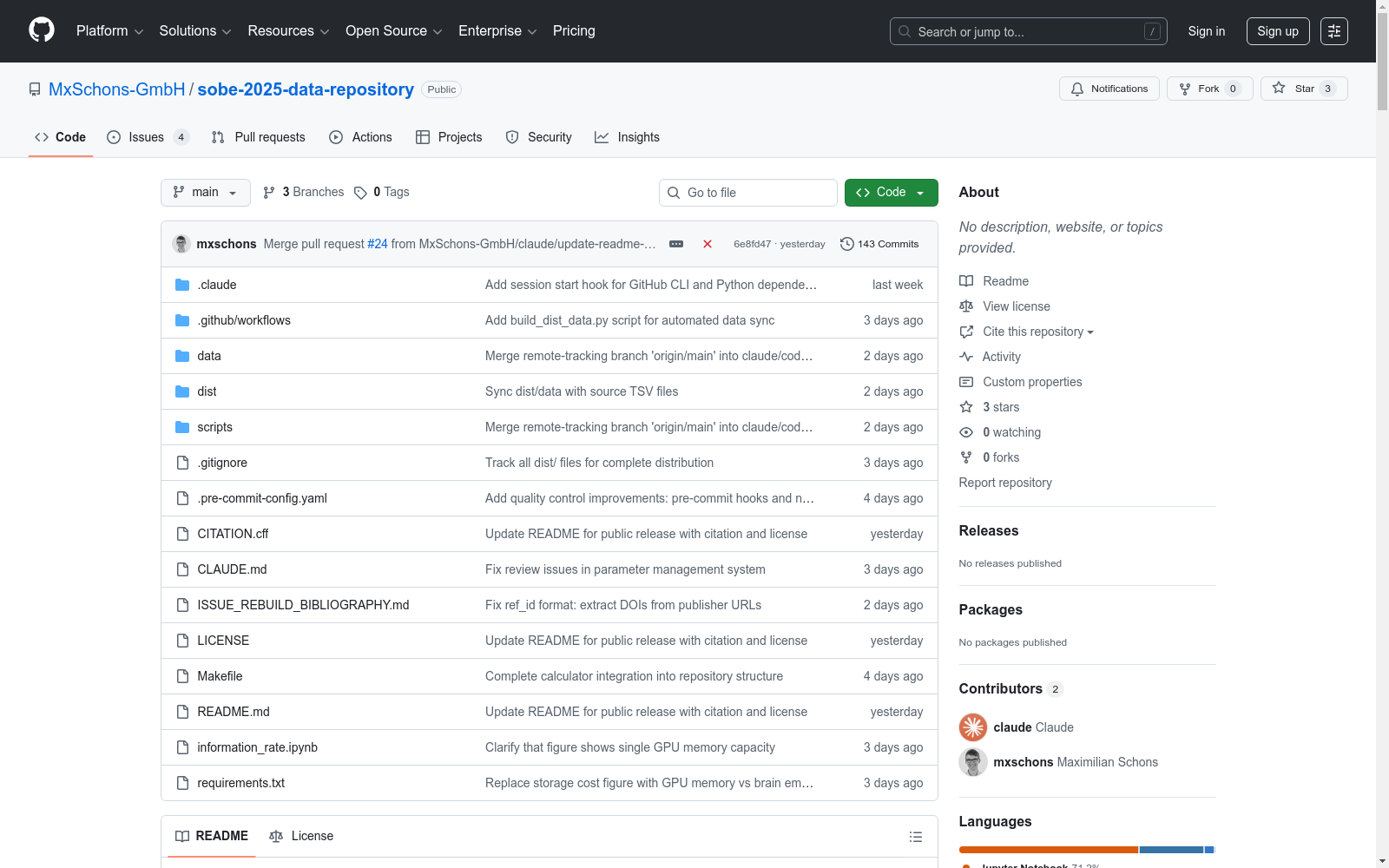
Task: Expand the Resources menu
Action: coord(289,31)
